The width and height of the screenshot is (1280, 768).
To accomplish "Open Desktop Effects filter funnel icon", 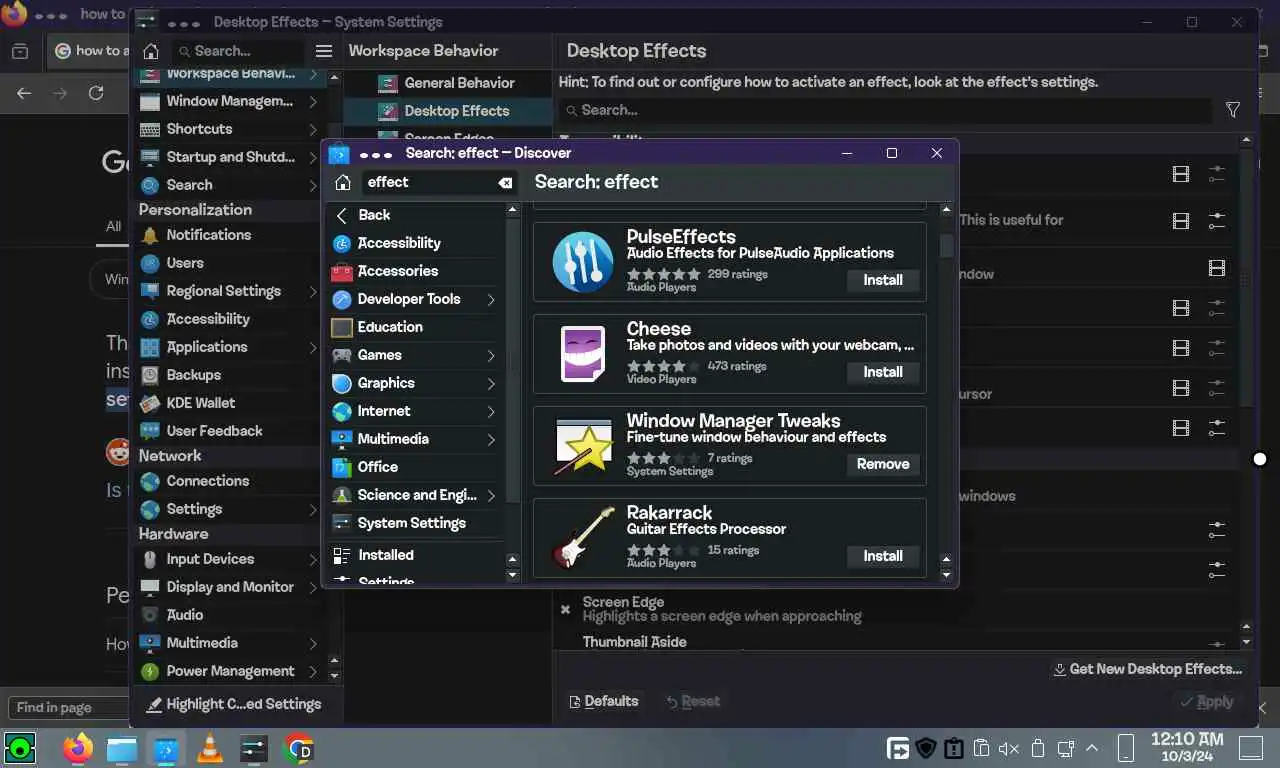I will 1233,110.
